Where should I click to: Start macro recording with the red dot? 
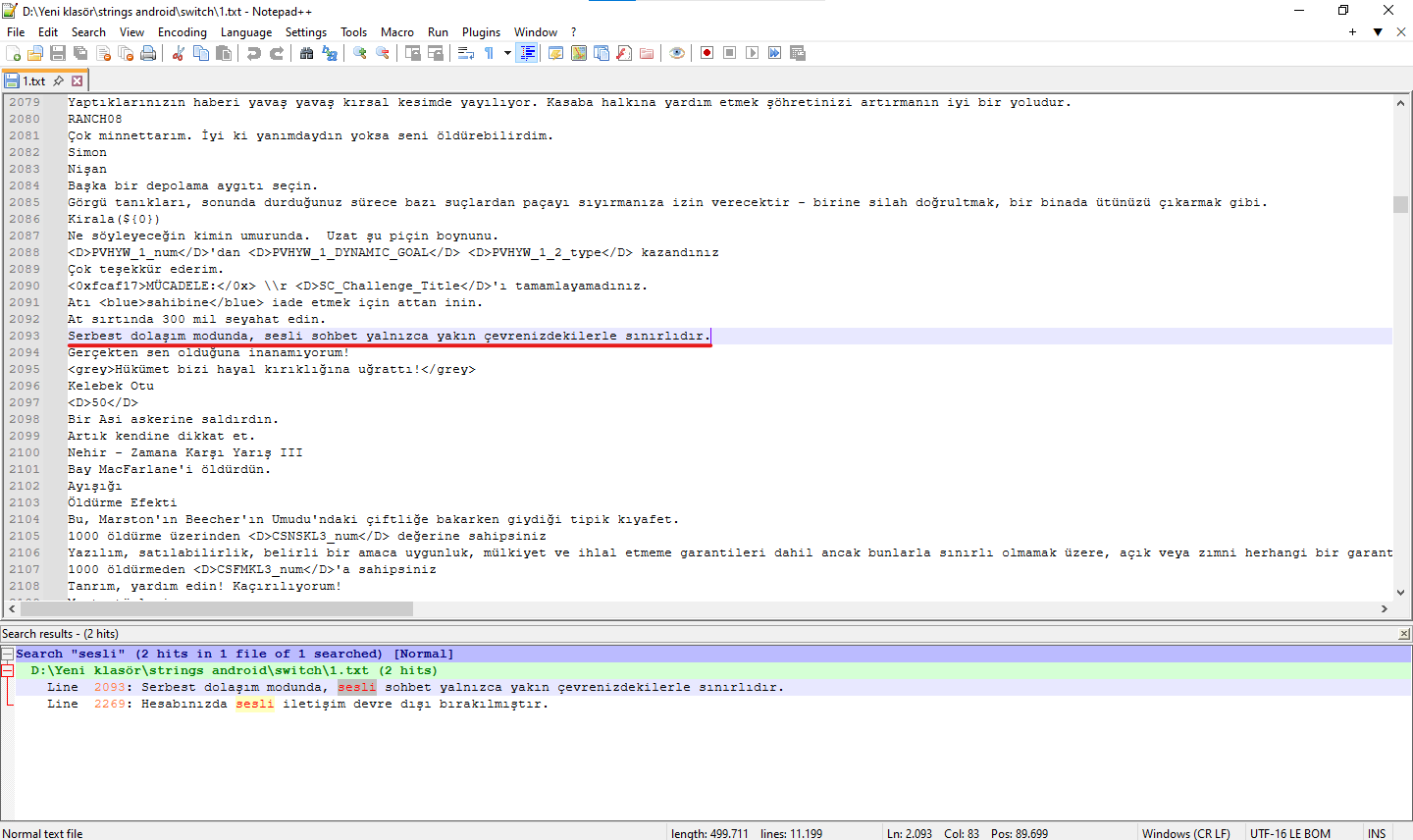click(706, 53)
